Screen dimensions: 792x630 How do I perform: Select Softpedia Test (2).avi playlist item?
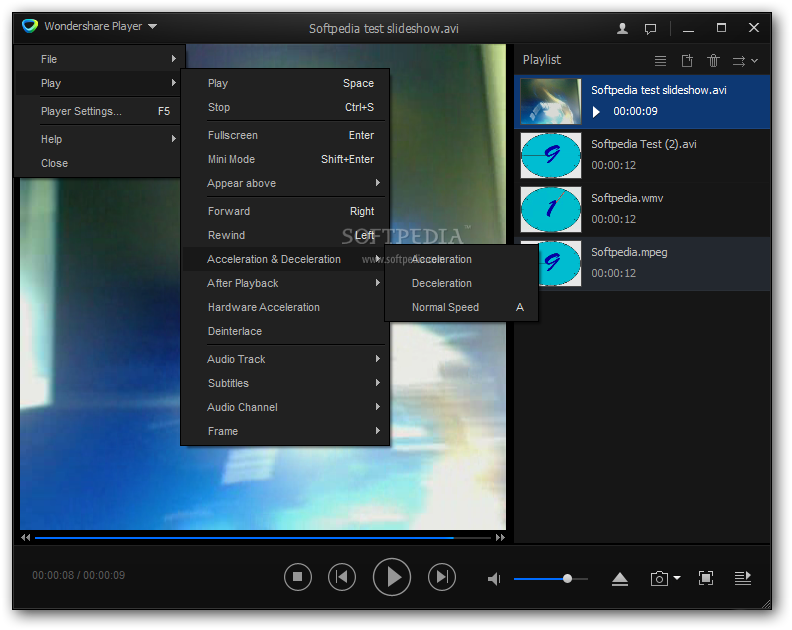642,155
